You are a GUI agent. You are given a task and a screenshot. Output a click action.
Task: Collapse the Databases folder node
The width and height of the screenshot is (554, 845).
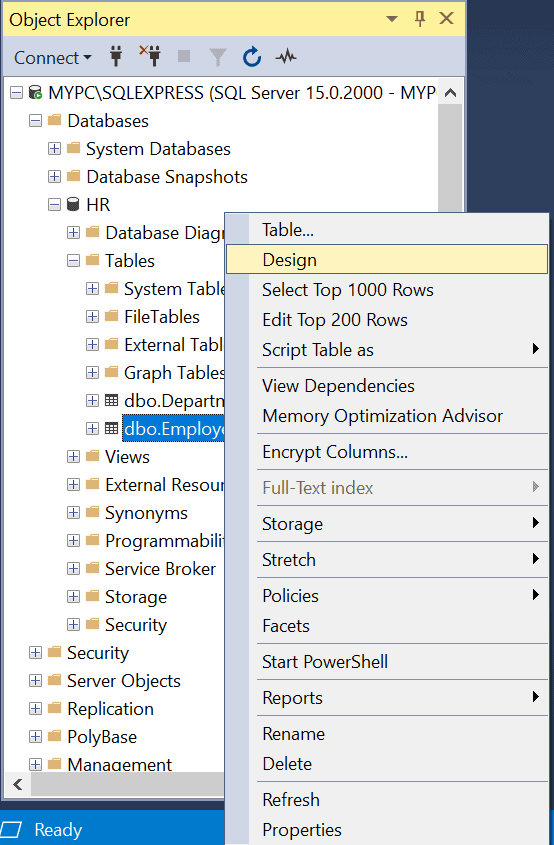[x=35, y=121]
